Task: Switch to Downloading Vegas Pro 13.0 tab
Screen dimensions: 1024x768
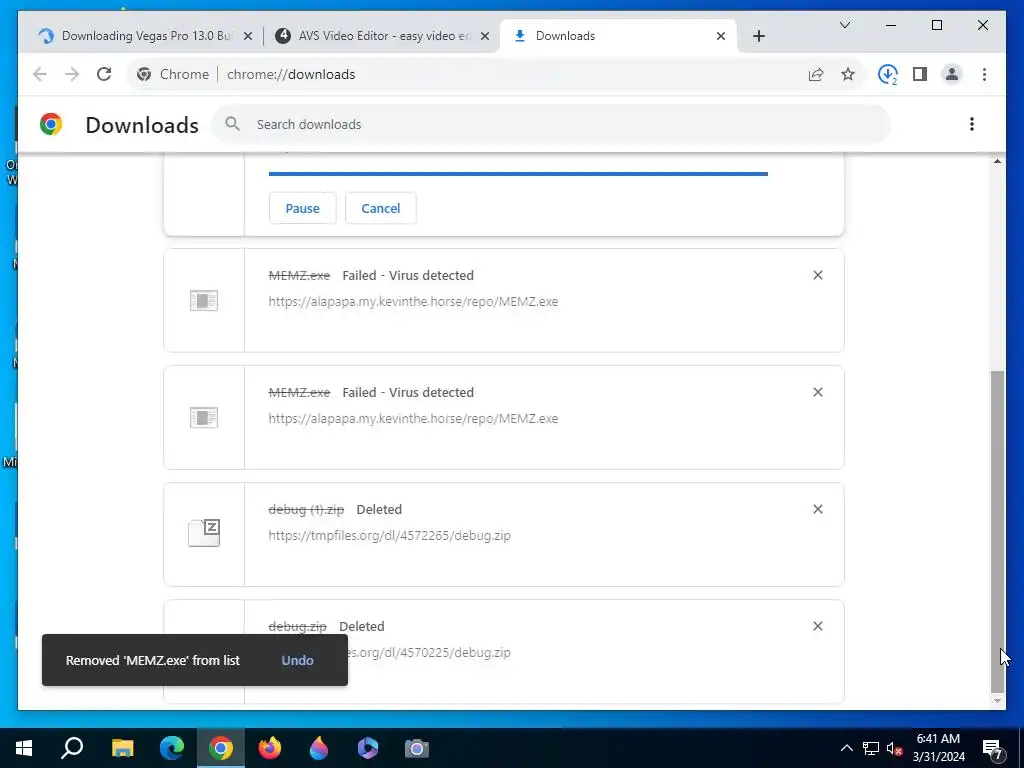Action: [144, 36]
